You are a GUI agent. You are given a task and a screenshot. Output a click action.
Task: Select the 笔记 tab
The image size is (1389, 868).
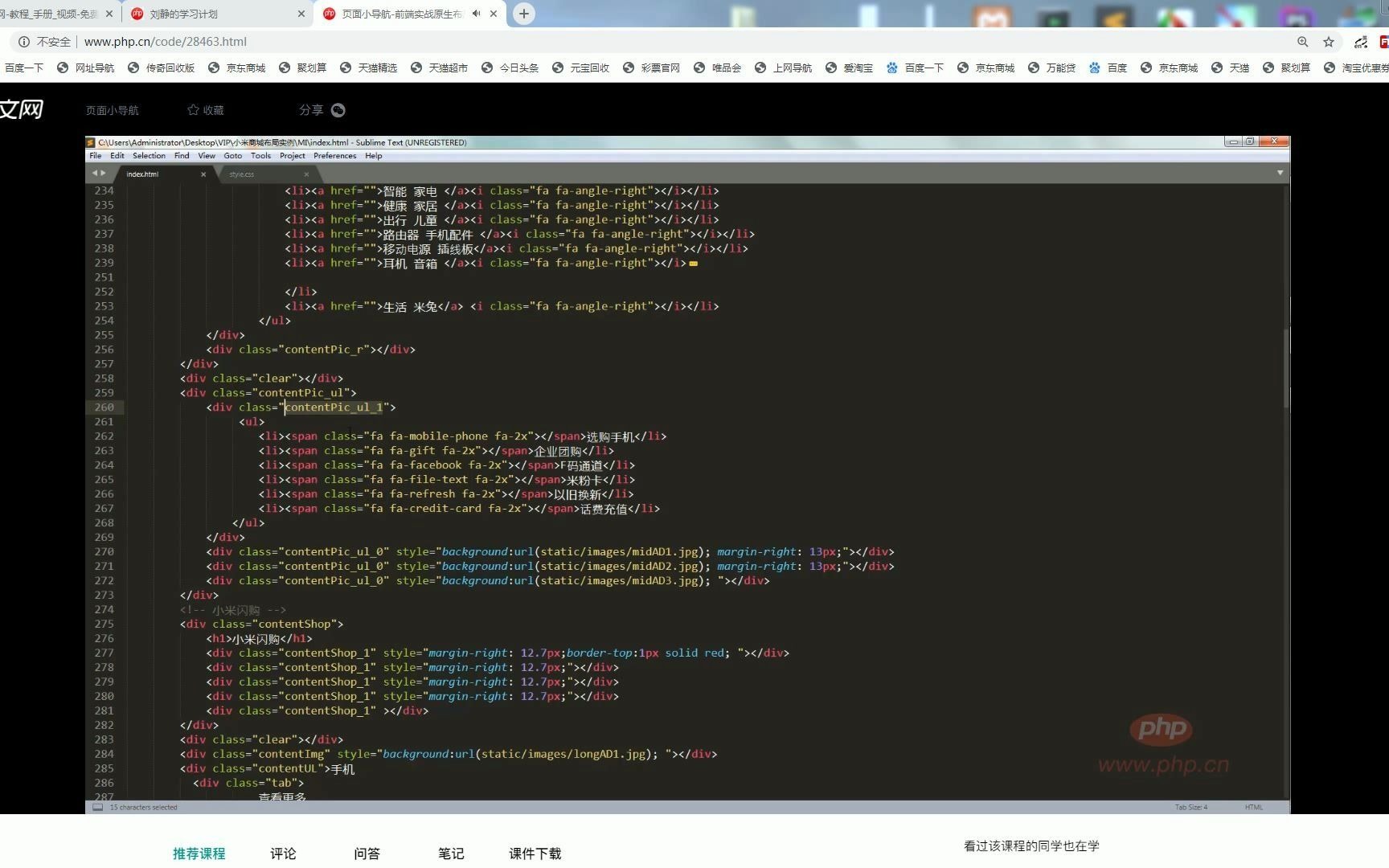(451, 854)
